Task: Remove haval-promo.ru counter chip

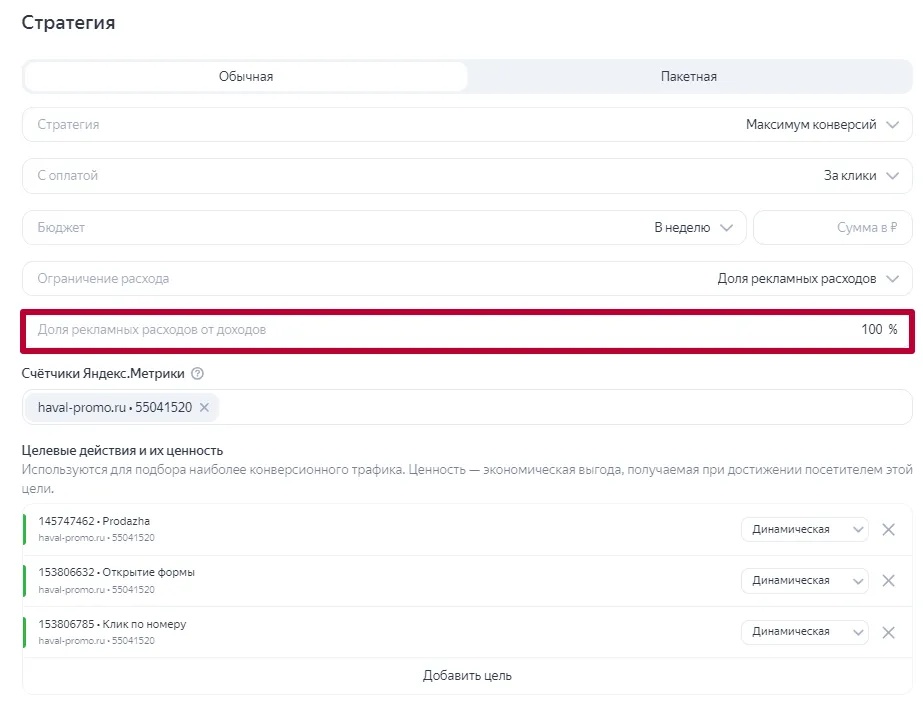Action: tap(205, 408)
